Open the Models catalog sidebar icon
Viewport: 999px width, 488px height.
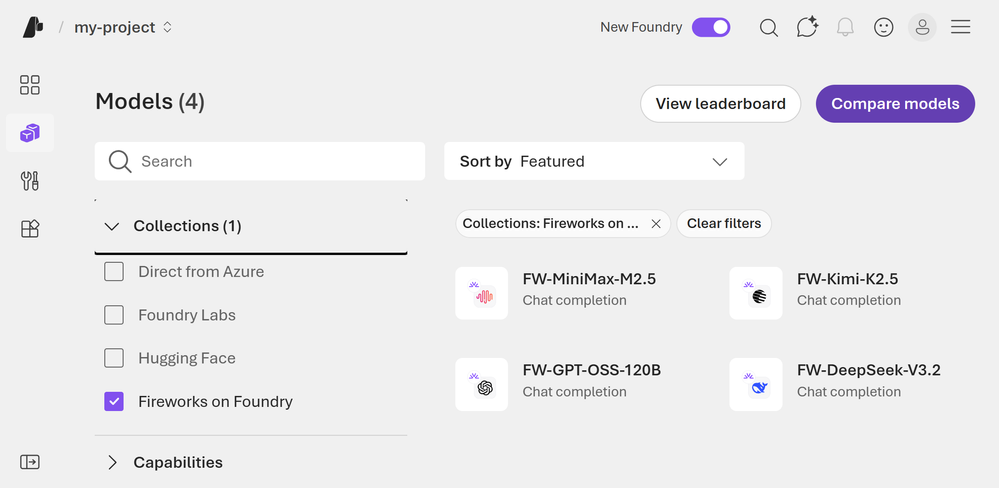point(30,133)
